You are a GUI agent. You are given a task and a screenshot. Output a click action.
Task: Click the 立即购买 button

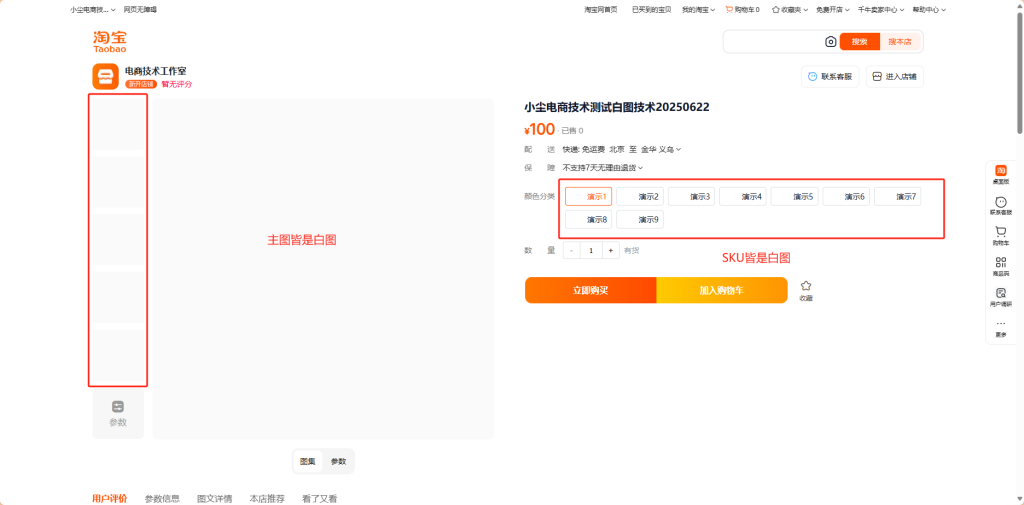pos(590,290)
